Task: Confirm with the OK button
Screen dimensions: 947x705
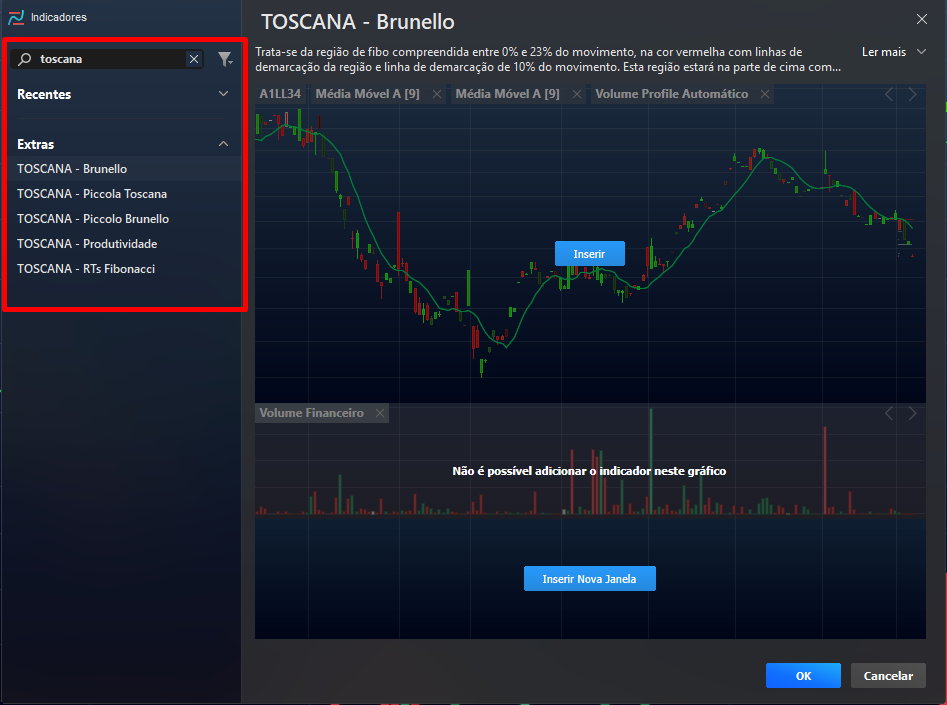Action: (803, 675)
